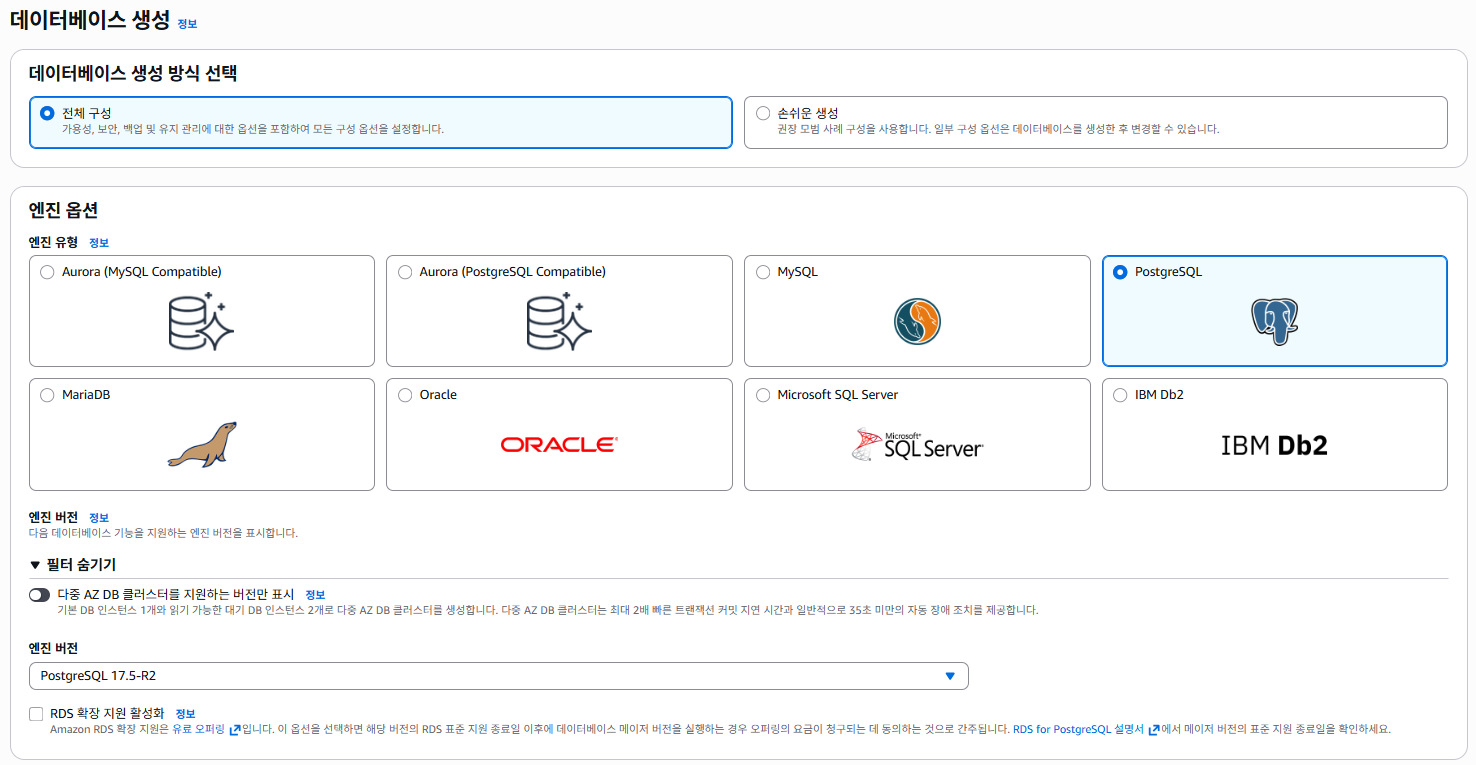Open 정보 link next to 엔진 버전 heading

(99, 518)
